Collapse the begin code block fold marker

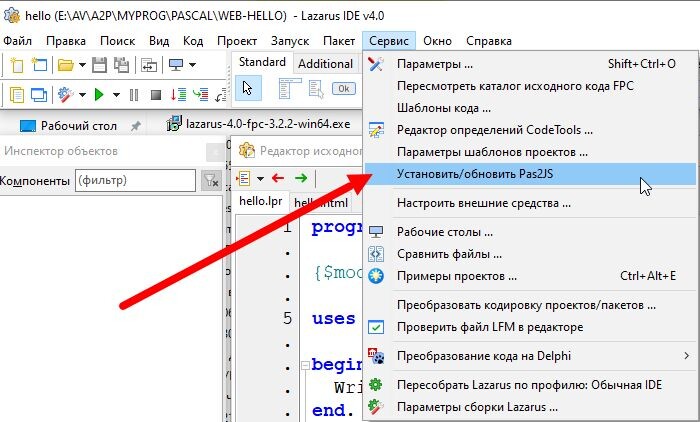click(x=305, y=366)
